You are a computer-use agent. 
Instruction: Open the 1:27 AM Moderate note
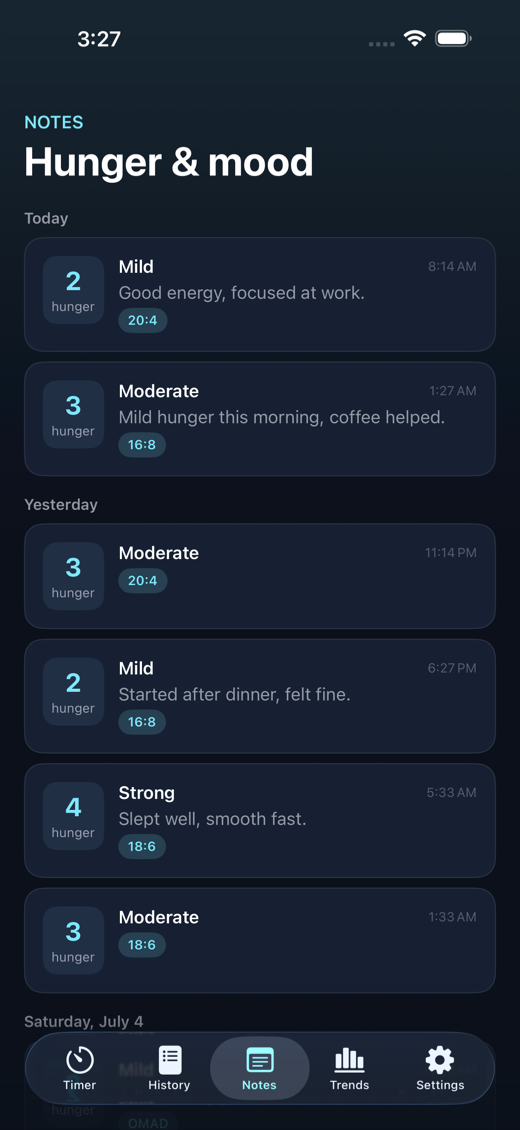point(260,419)
